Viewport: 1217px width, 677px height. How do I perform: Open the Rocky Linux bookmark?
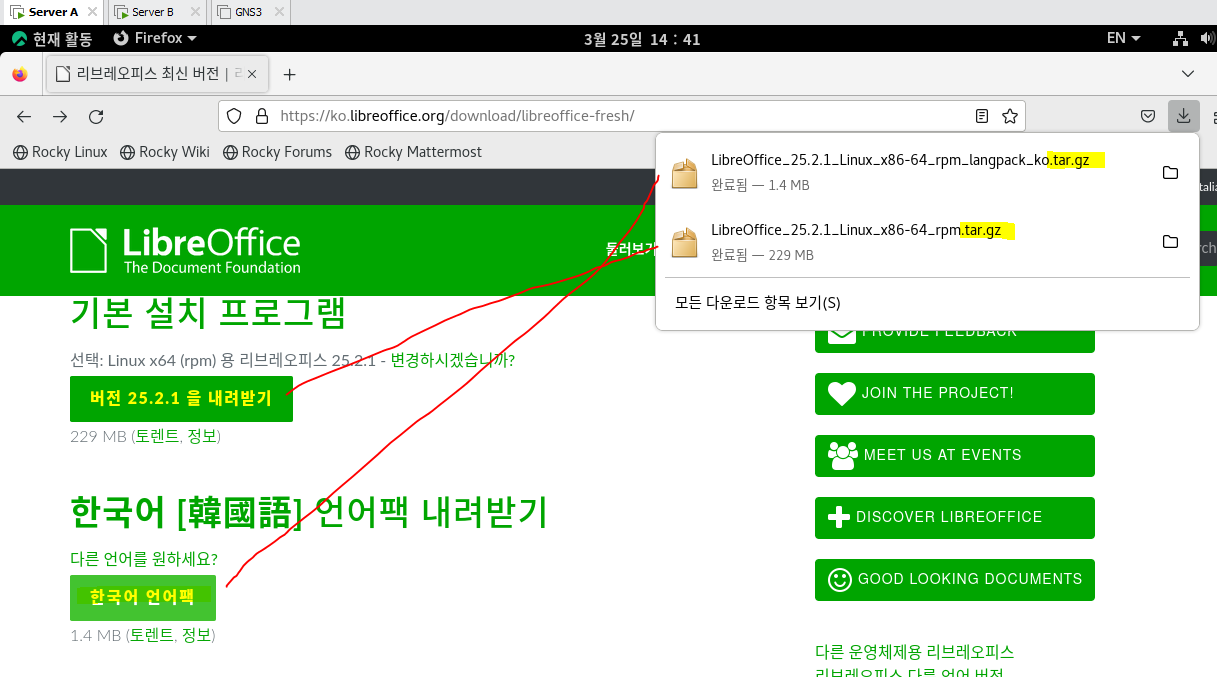(60, 152)
